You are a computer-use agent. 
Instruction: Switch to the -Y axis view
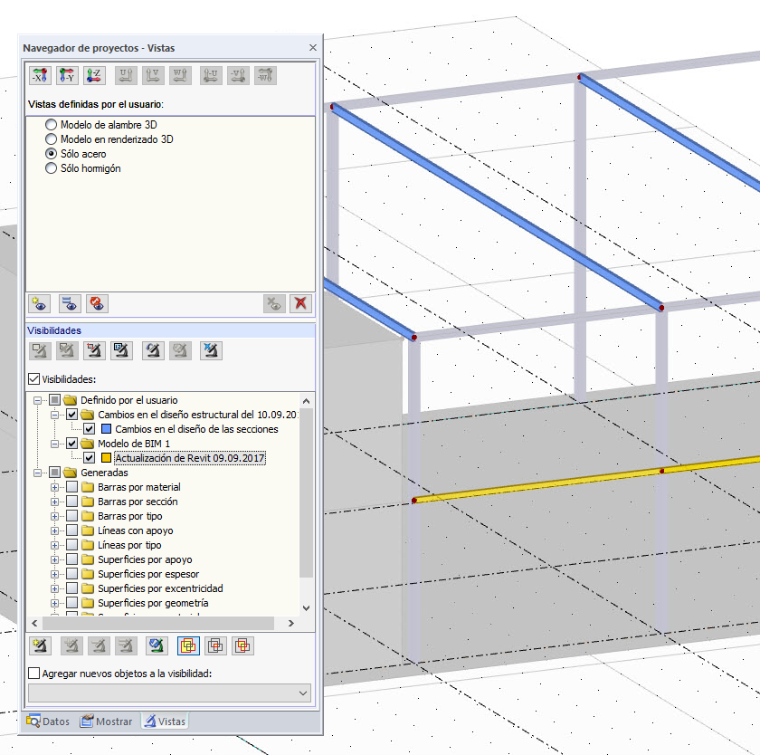[67, 76]
